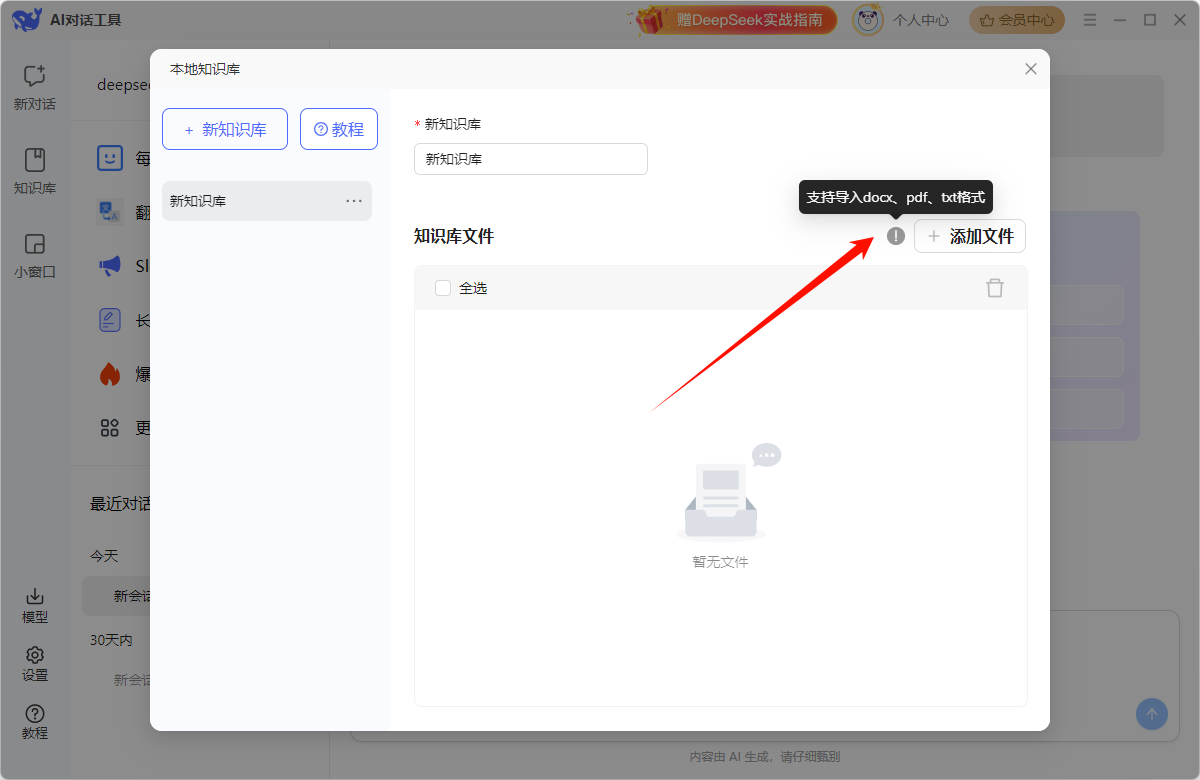Image resolution: width=1200 pixels, height=780 pixels.
Task: Click the knowledge base name input field
Action: coord(530,159)
